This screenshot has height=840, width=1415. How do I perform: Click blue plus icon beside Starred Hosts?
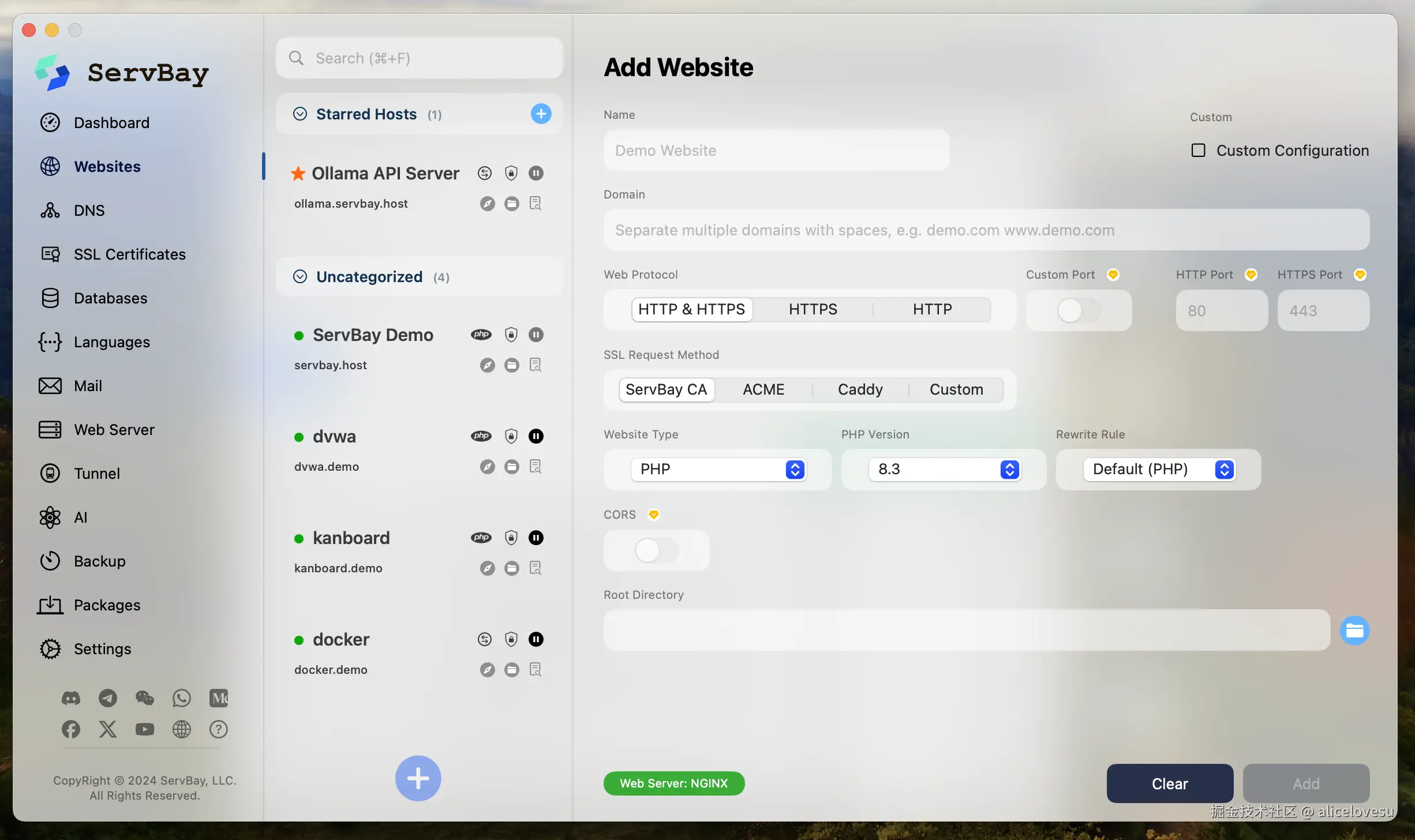[541, 114]
